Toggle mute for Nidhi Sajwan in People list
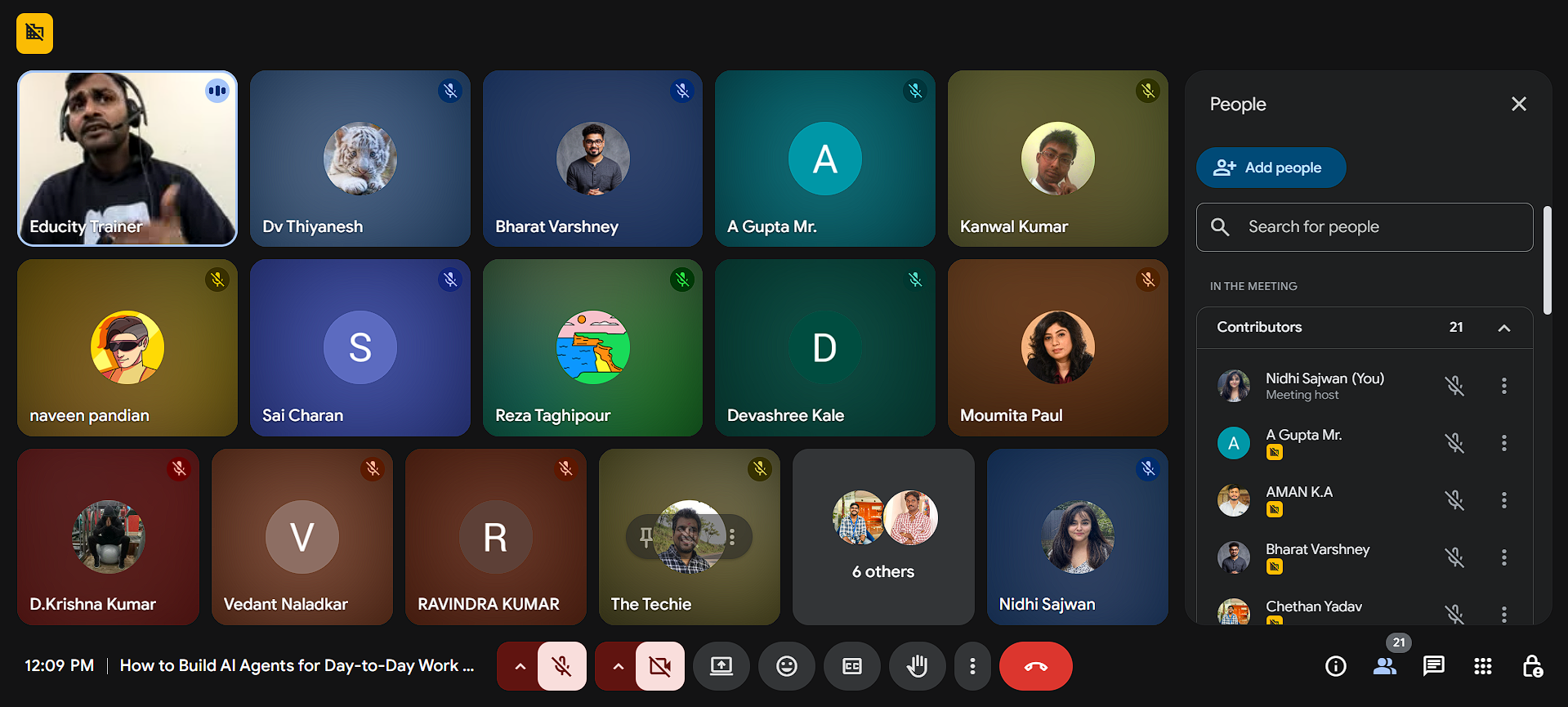Screen dimensions: 1568x707 coord(1454,386)
